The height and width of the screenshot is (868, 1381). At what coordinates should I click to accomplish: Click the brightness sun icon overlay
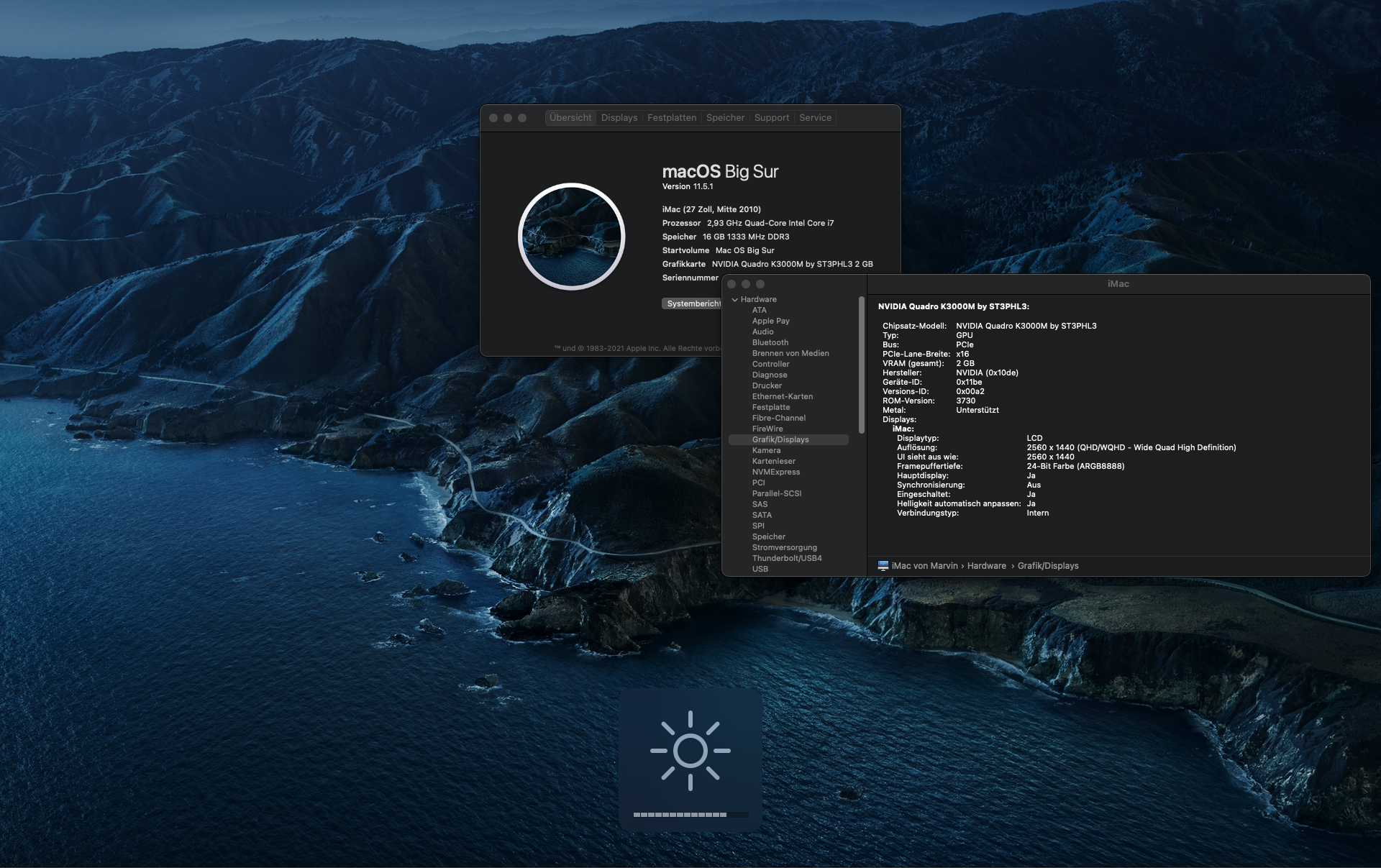tap(690, 751)
